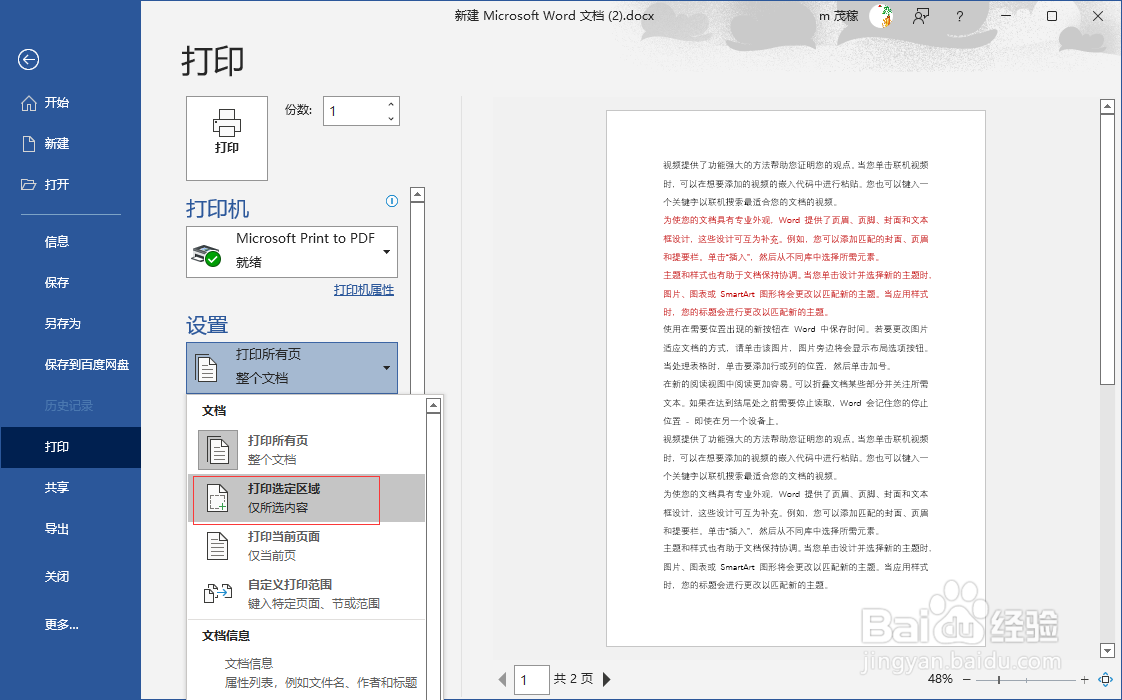This screenshot has width=1122, height=700.
Task: Click the 打印所有页 icon in the dropdown list
Action: [x=218, y=449]
